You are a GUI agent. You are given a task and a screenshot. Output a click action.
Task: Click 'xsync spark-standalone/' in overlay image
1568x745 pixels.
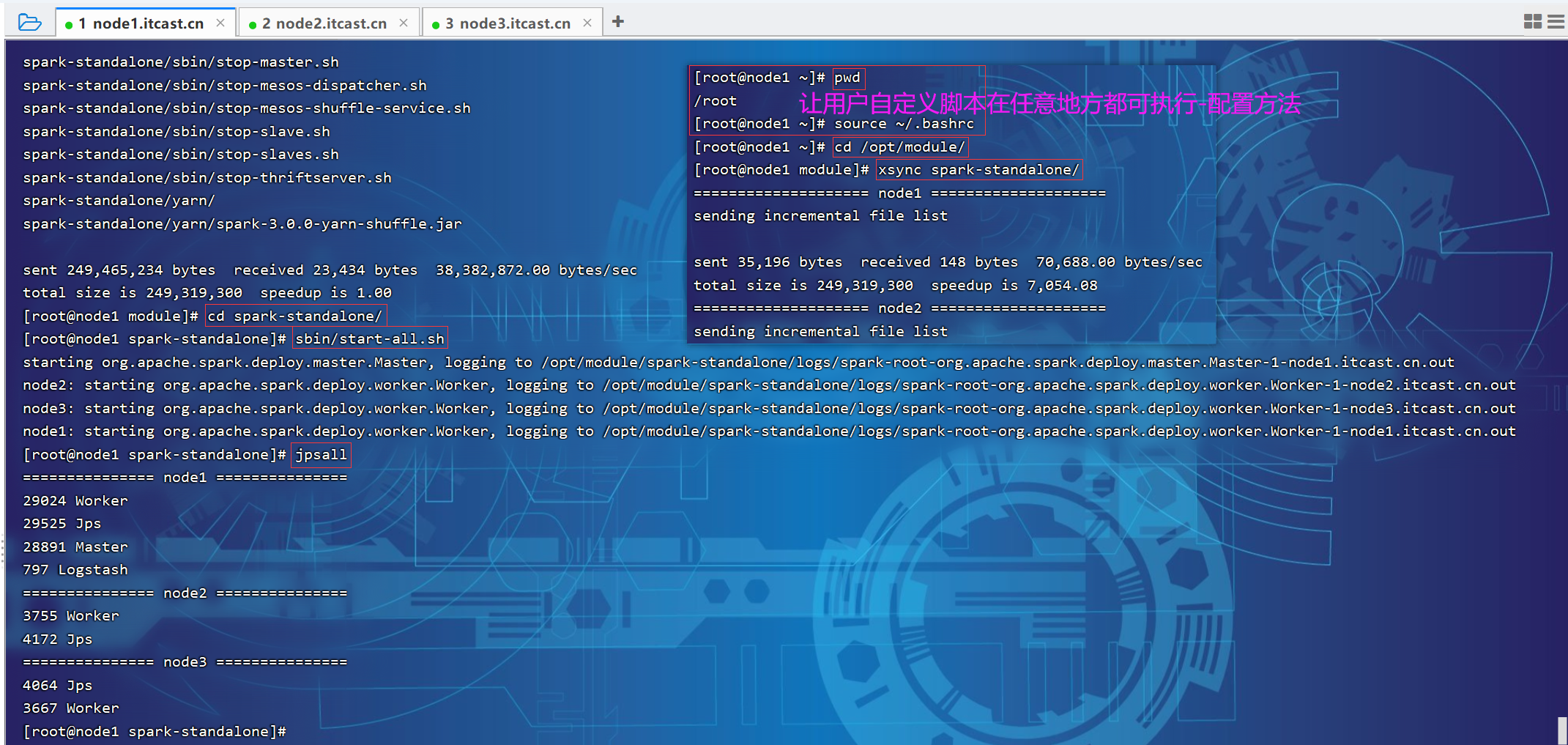coord(978,170)
